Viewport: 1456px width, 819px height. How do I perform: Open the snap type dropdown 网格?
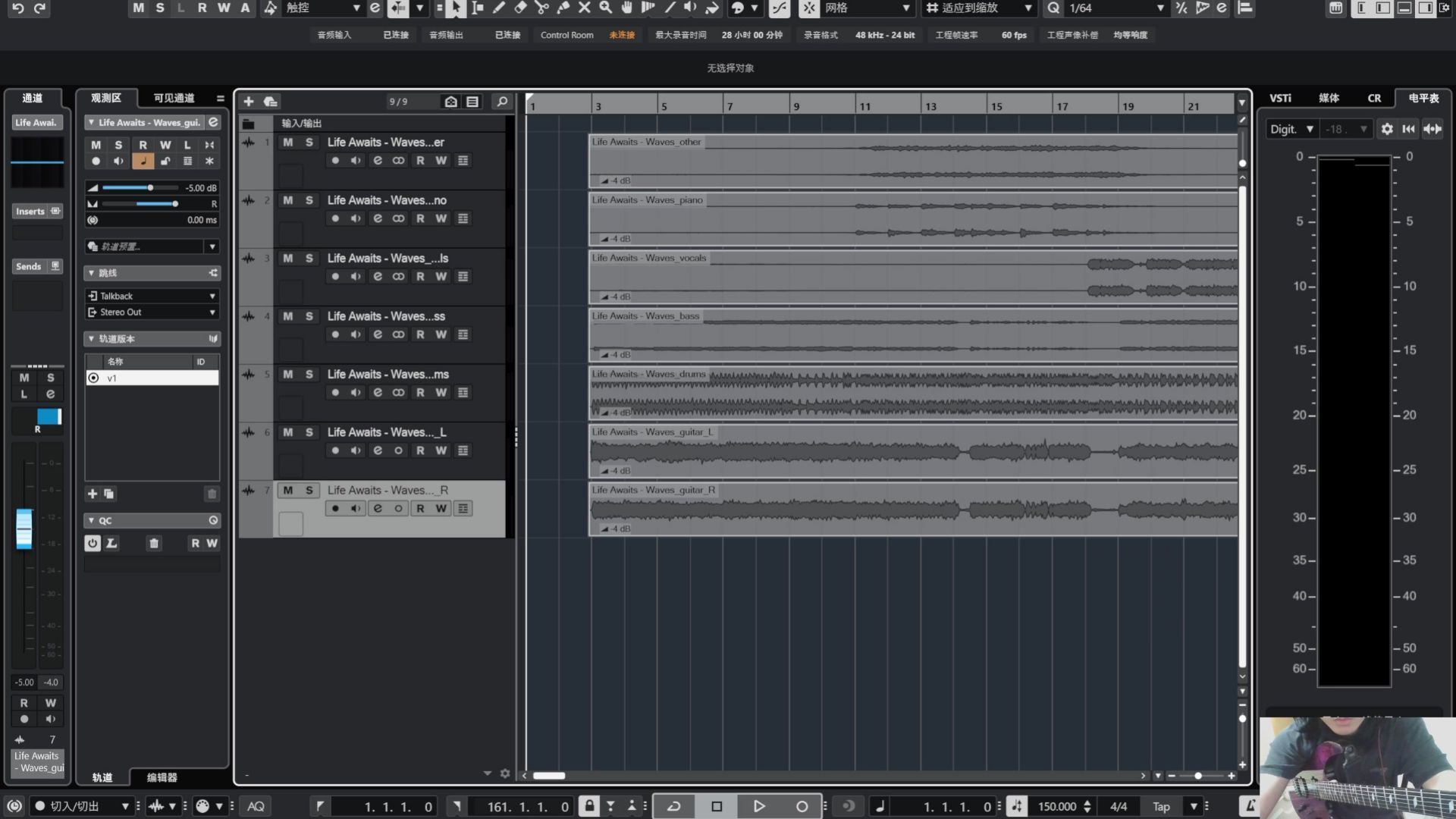[867, 8]
